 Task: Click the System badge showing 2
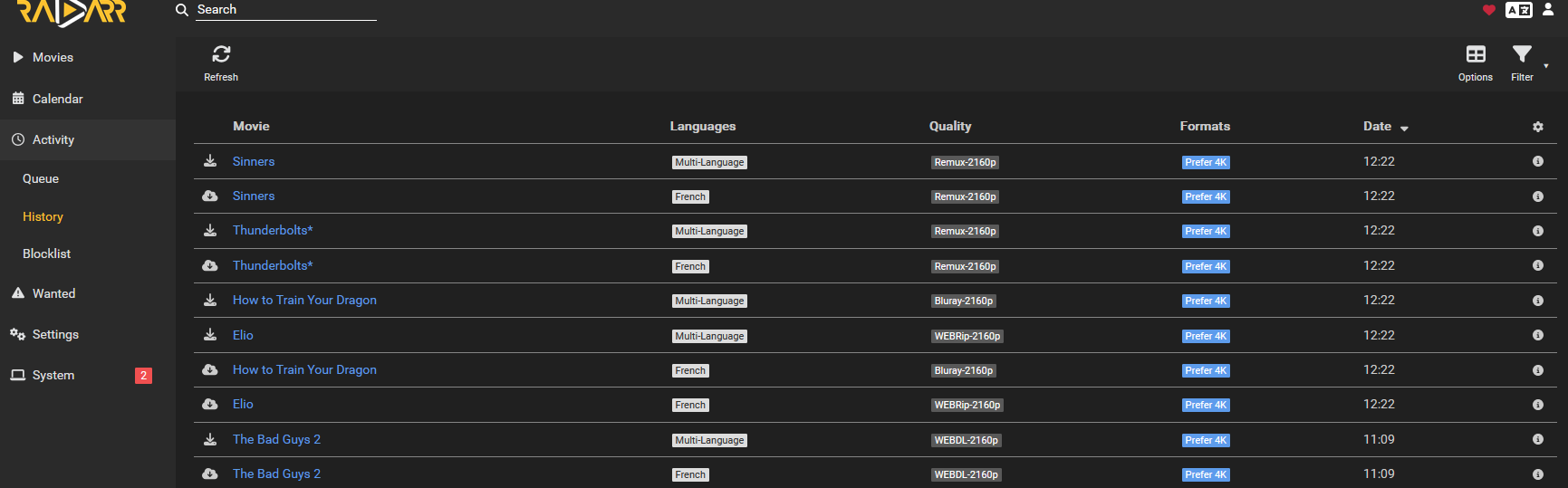click(143, 376)
